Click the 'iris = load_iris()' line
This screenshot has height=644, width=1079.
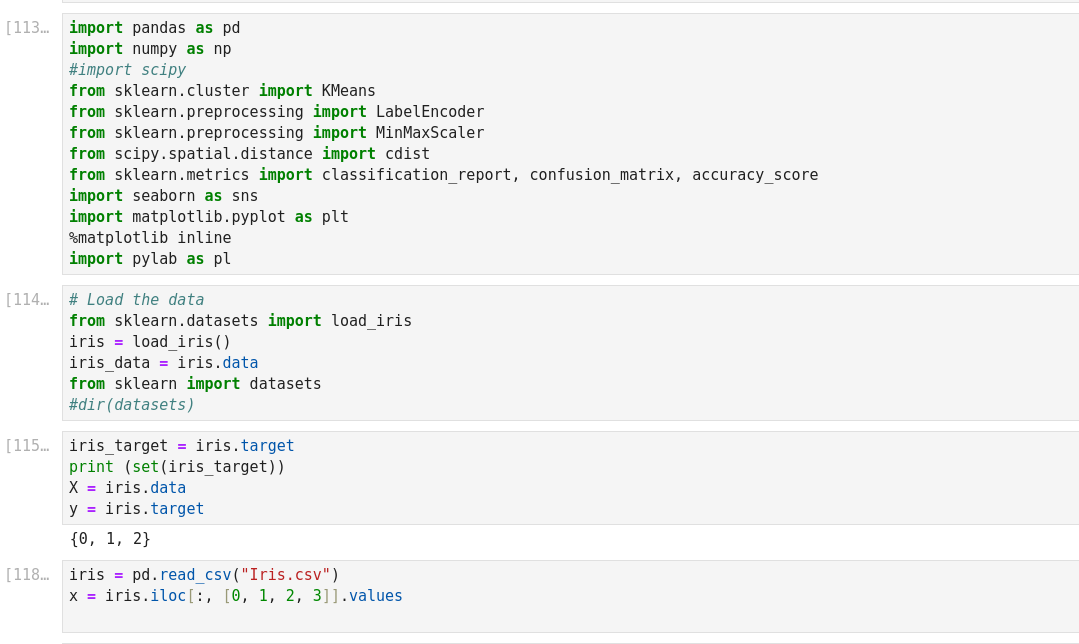click(150, 342)
